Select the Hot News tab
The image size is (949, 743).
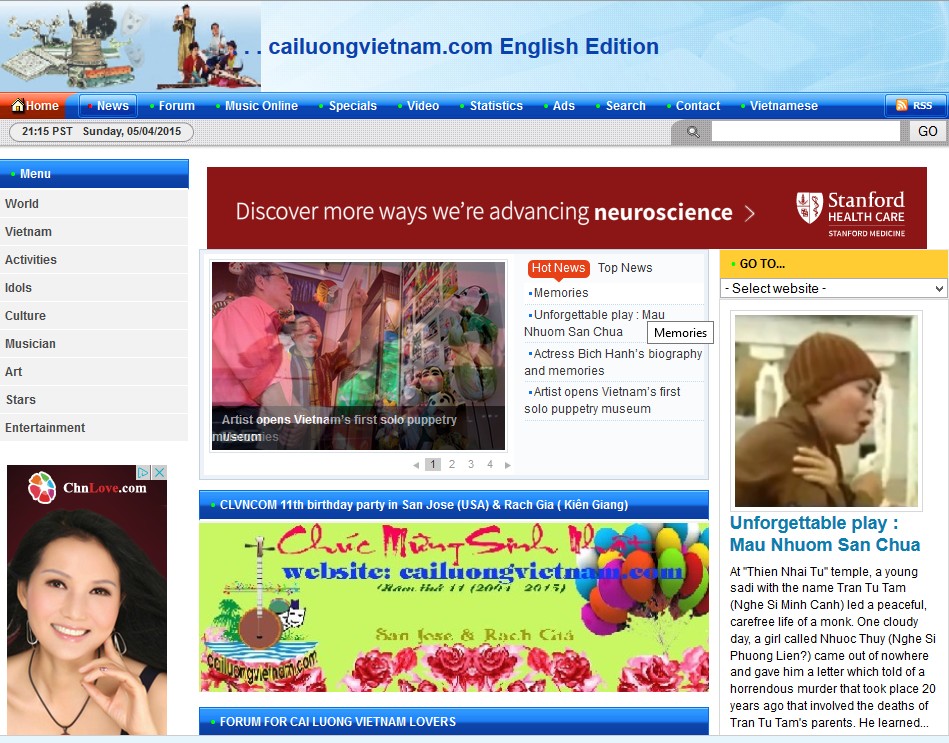click(558, 268)
